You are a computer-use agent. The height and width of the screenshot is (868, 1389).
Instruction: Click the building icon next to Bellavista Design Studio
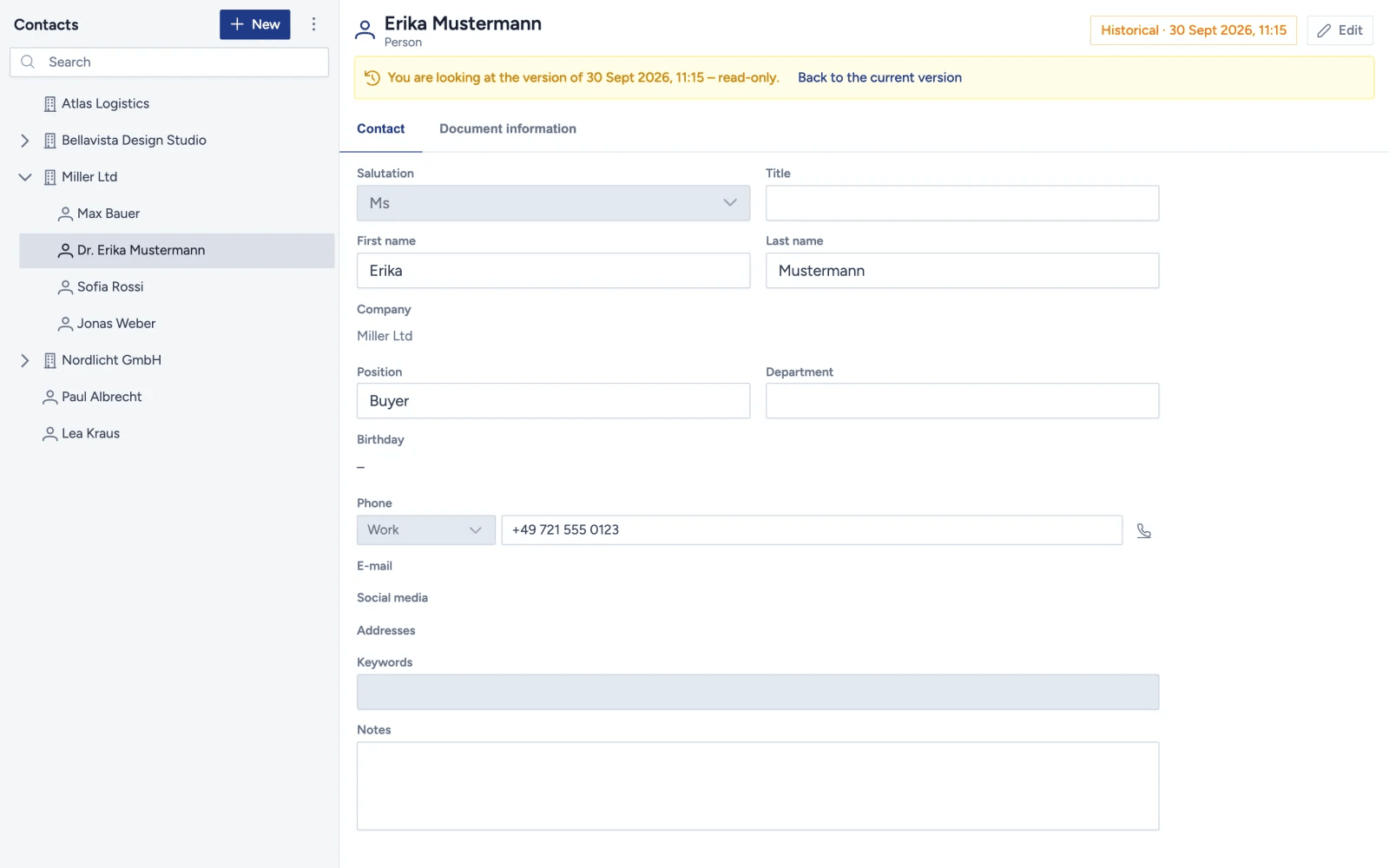point(49,141)
